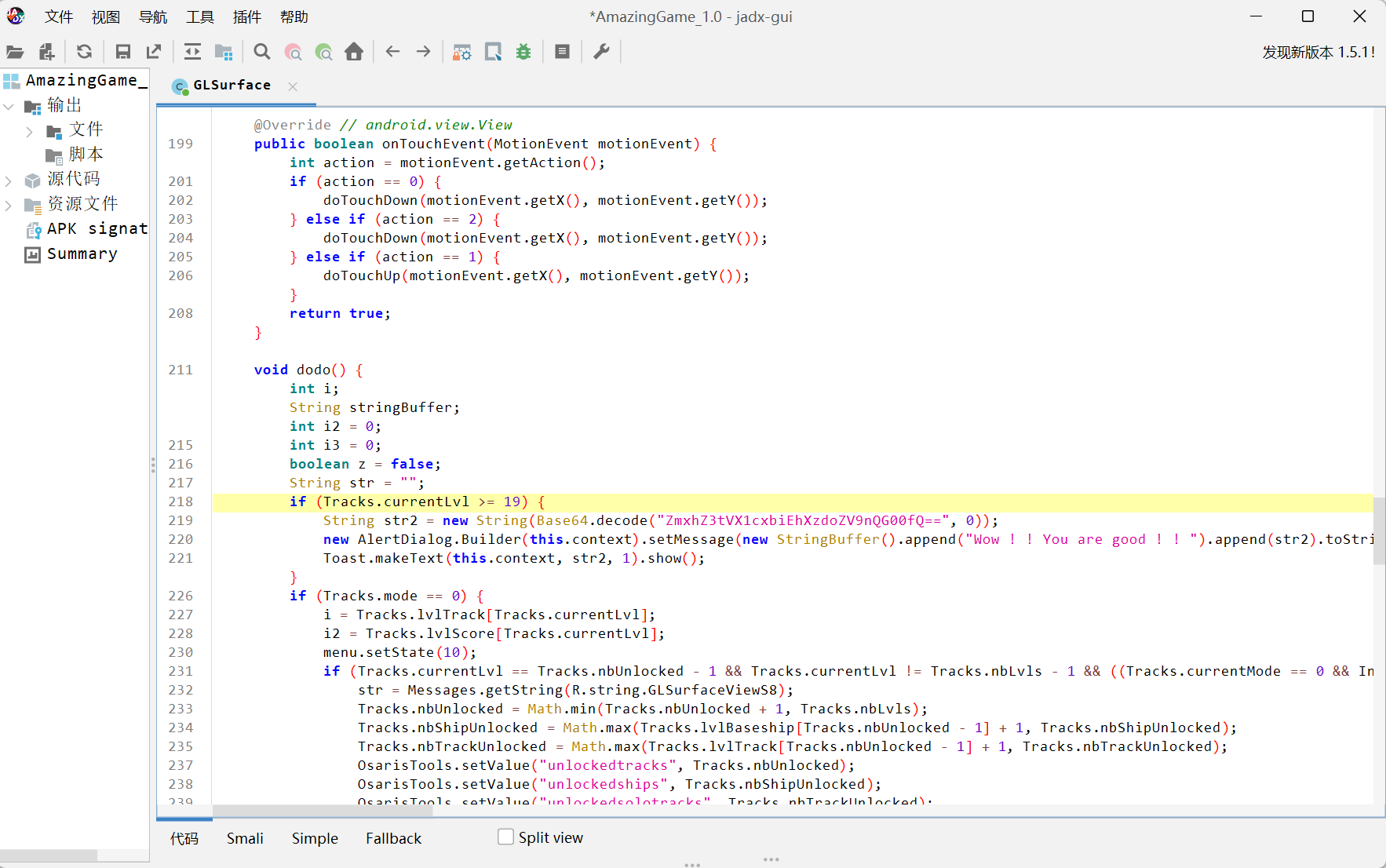Toggle deobfuscation toolbar icon
The image size is (1386, 868).
click(462, 52)
